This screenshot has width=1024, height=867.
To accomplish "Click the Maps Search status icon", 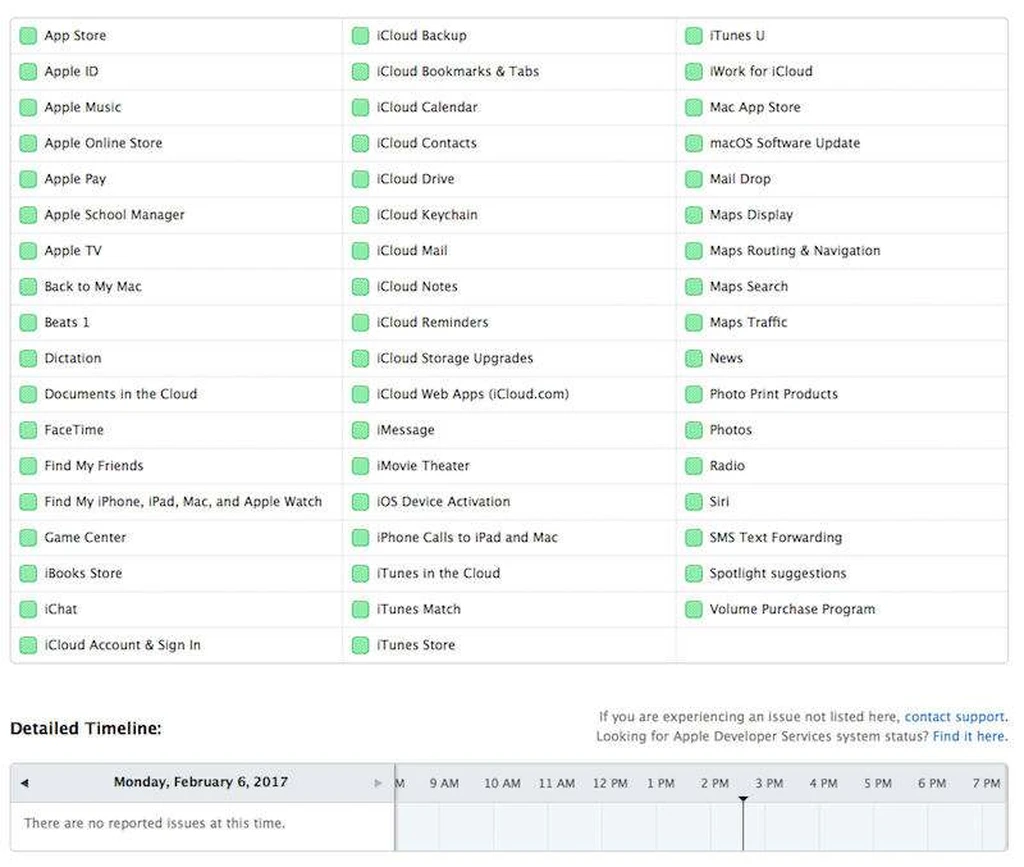I will click(694, 287).
